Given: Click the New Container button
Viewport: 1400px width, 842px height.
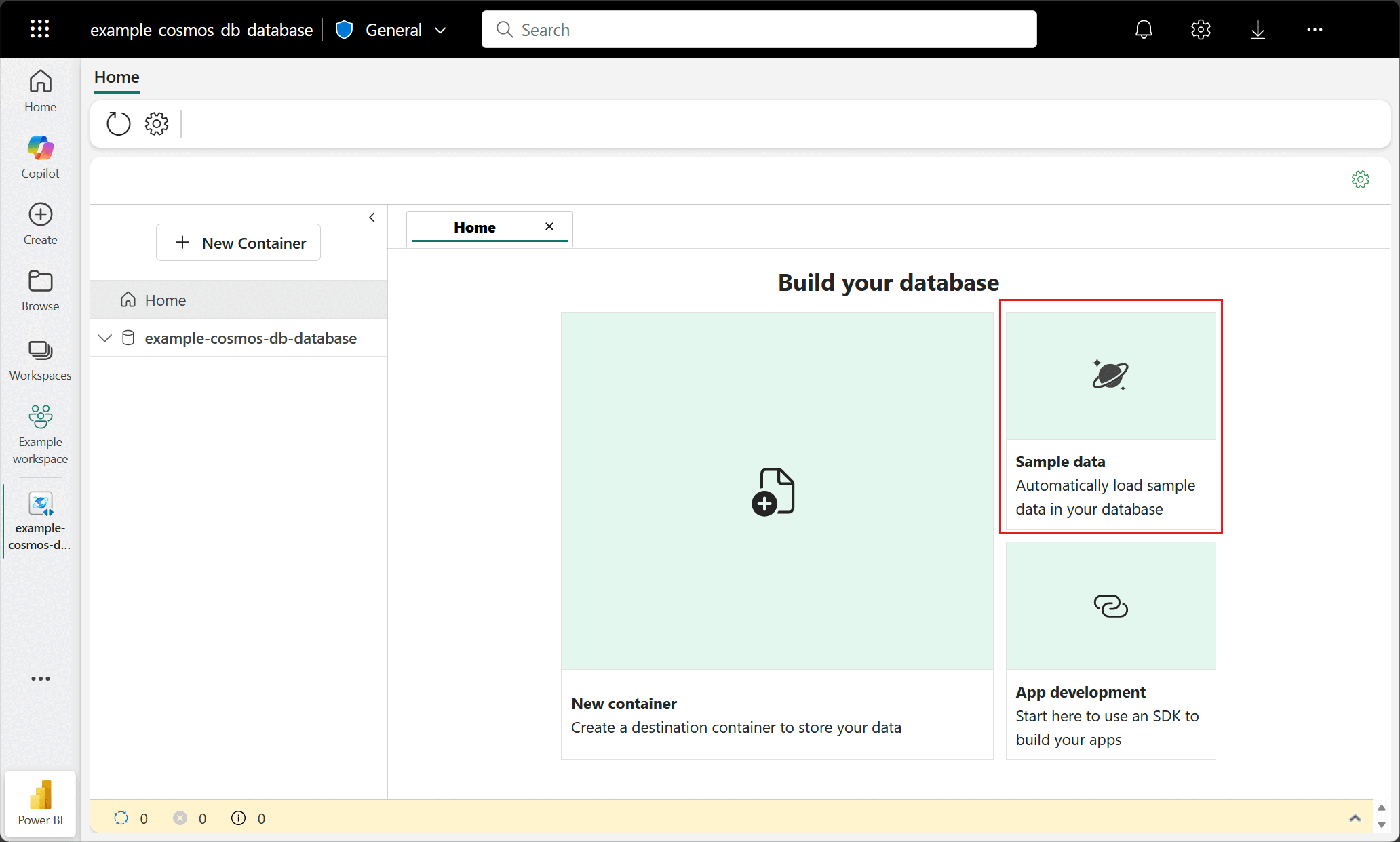Looking at the screenshot, I should (x=239, y=243).
